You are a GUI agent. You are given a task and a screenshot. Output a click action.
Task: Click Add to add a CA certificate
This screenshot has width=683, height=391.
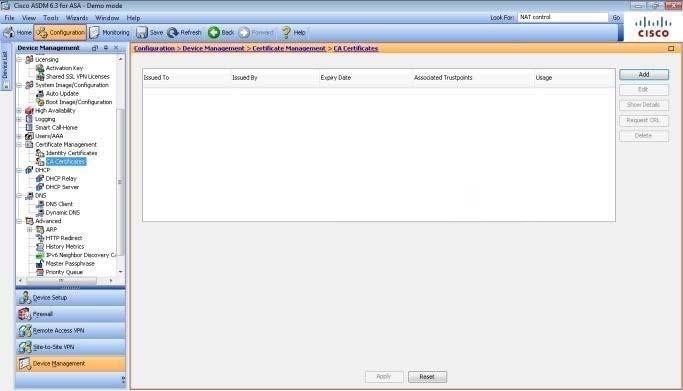pyautogui.click(x=644, y=74)
